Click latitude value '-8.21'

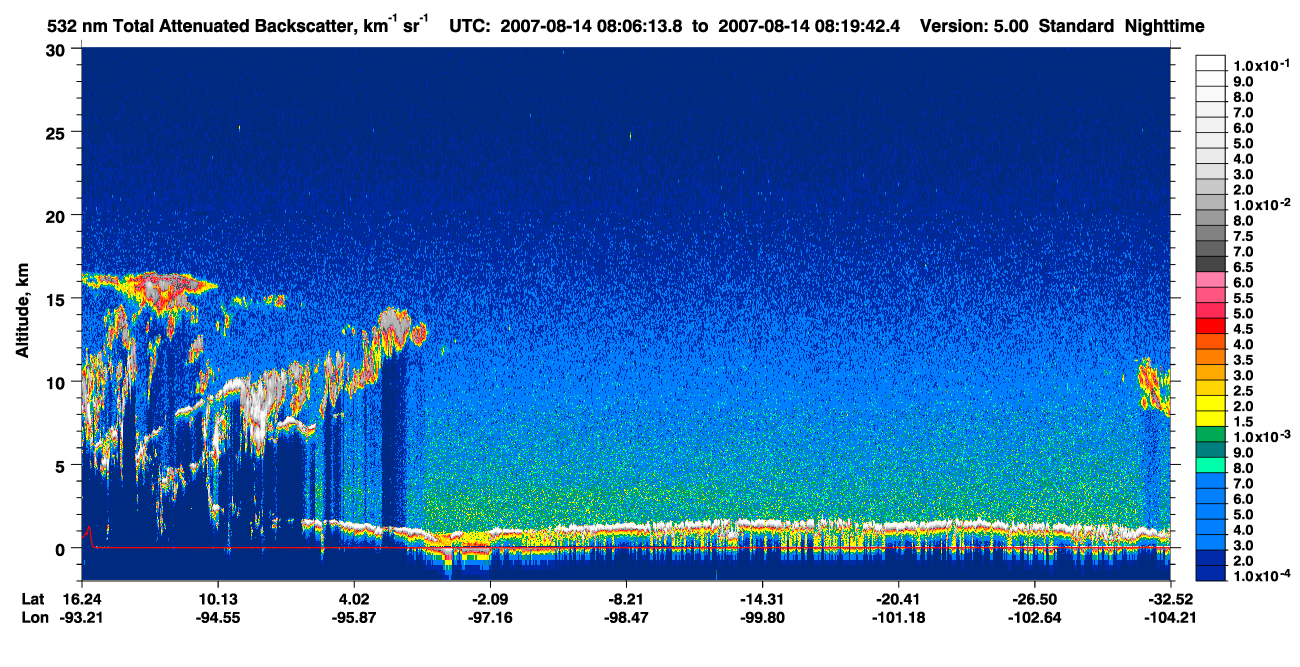625,598
